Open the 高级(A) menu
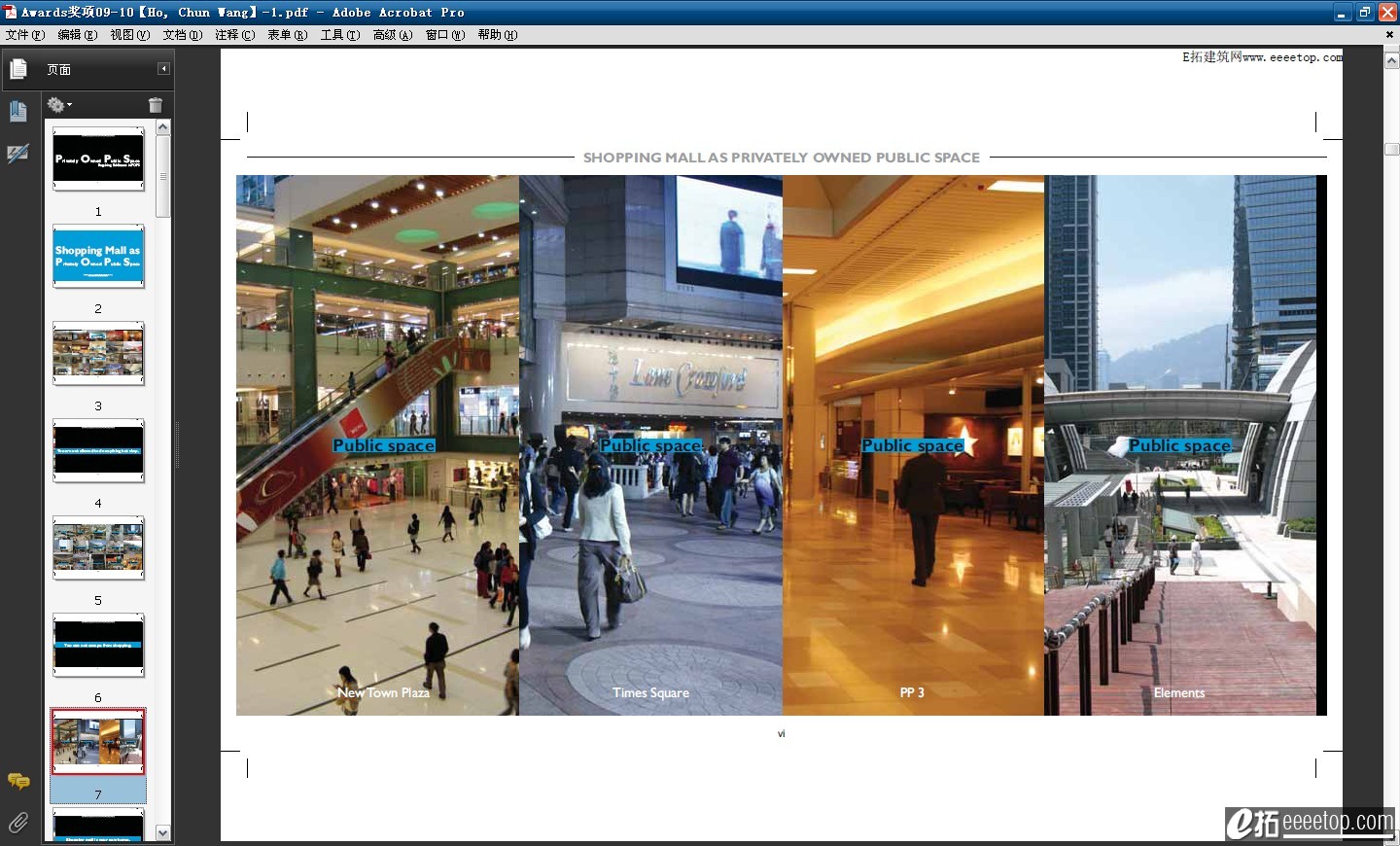1400x846 pixels. [x=393, y=35]
